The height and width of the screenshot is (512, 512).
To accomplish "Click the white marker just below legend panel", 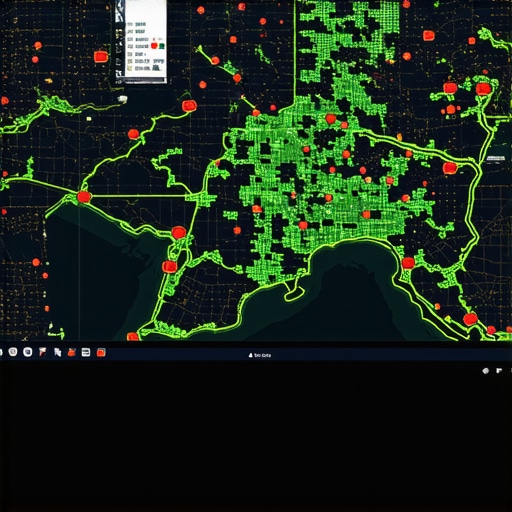I will click(122, 99).
